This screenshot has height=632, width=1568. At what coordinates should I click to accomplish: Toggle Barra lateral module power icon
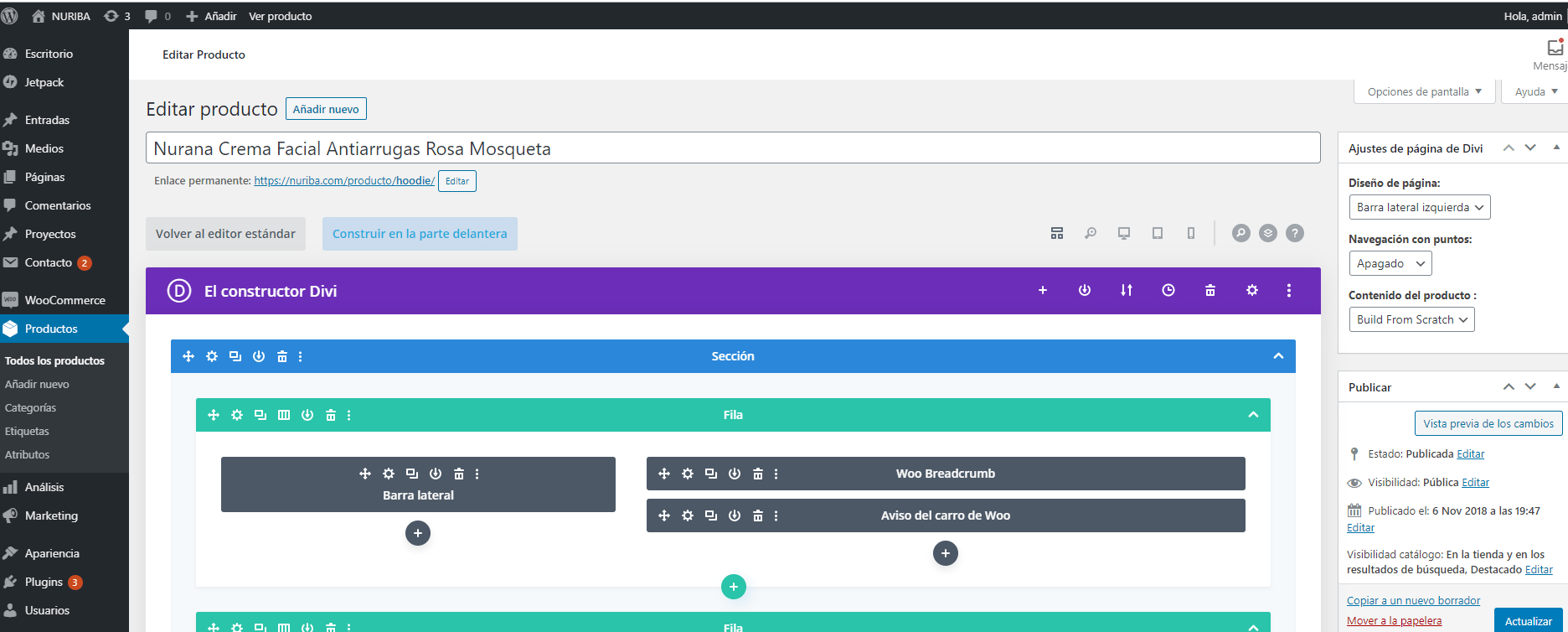click(436, 474)
